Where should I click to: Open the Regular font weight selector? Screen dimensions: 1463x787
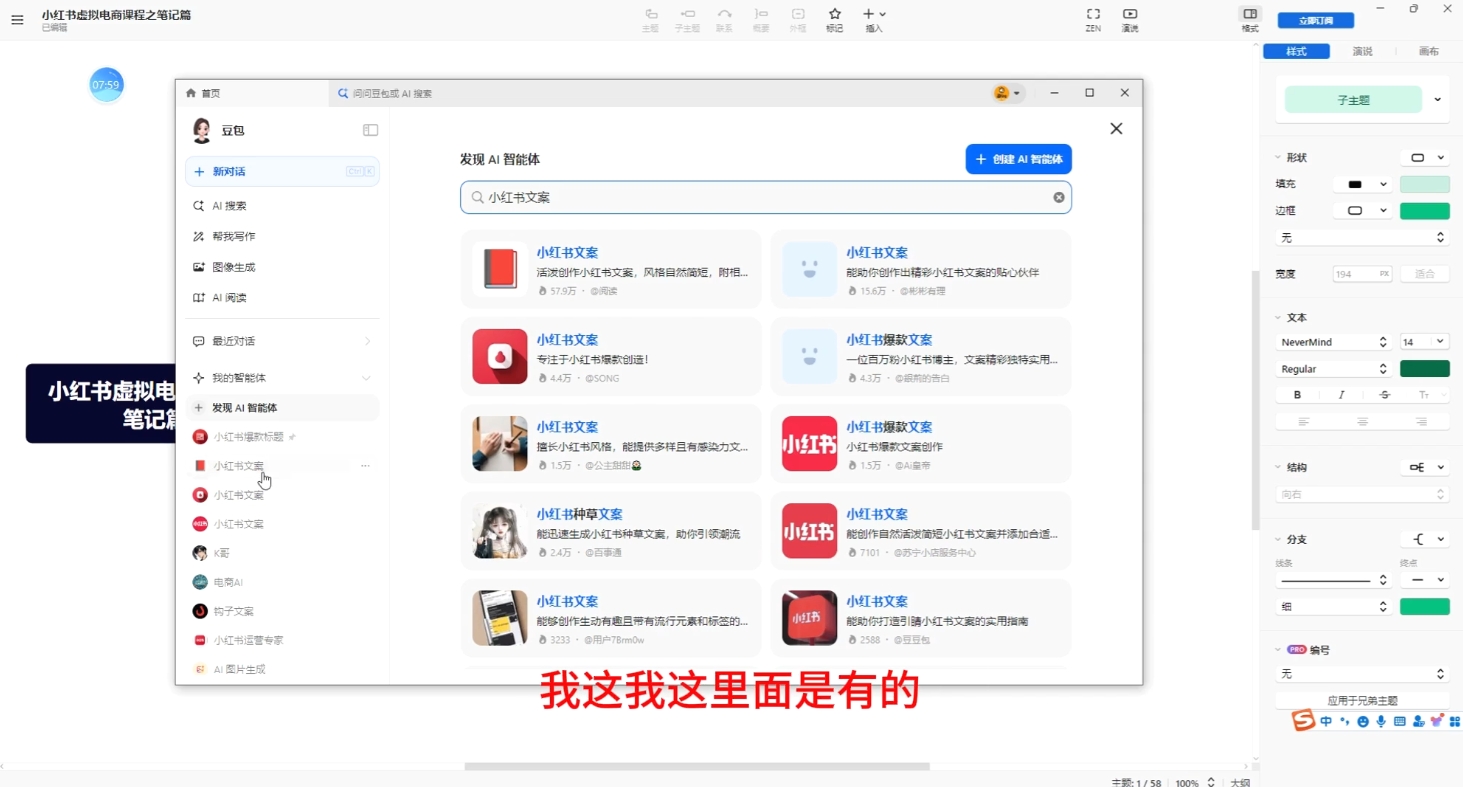coord(1334,369)
